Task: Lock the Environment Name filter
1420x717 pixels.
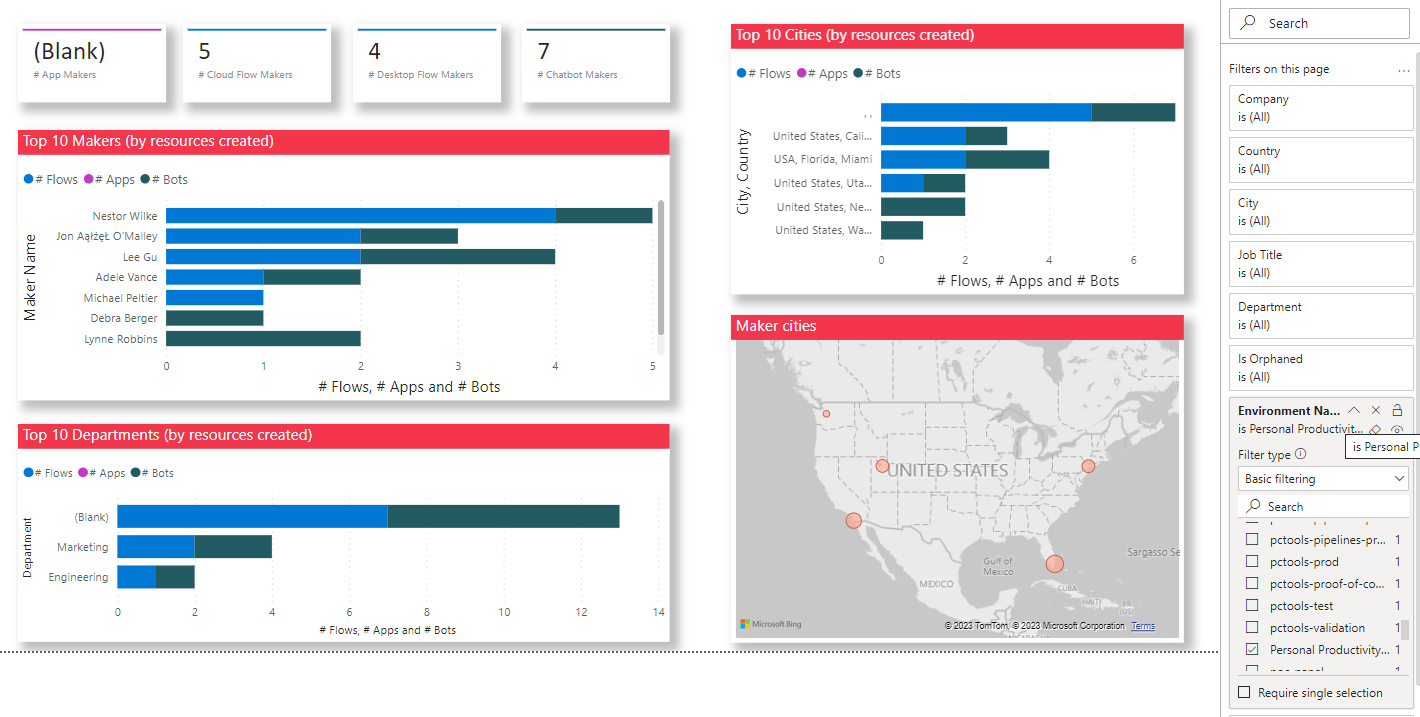Action: [1397, 410]
